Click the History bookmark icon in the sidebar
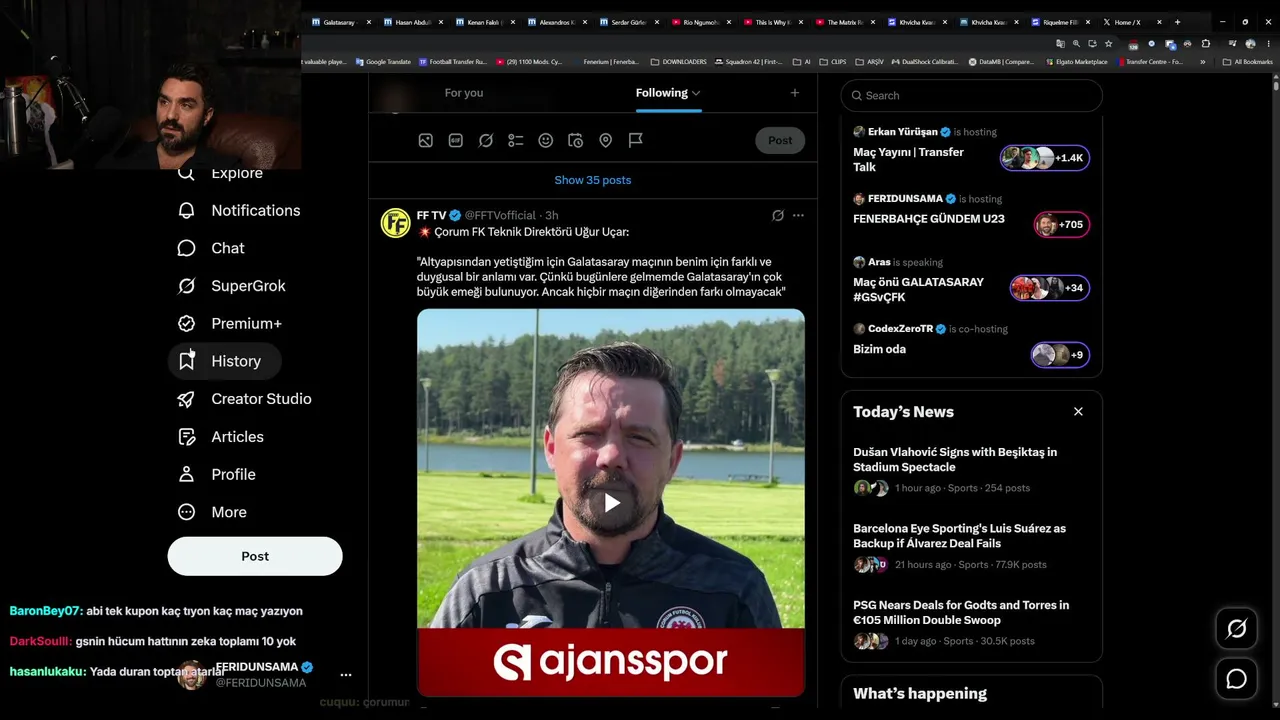The height and width of the screenshot is (720, 1280). [x=186, y=361]
